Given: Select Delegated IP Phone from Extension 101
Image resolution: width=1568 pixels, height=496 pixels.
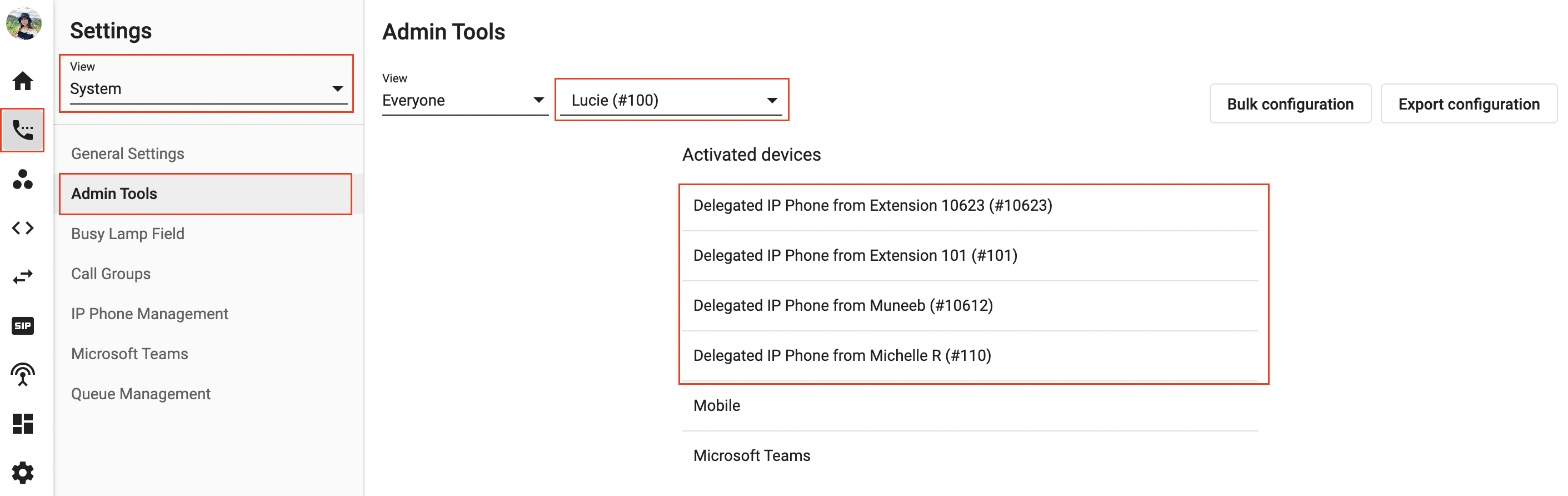Looking at the screenshot, I should tap(970, 256).
